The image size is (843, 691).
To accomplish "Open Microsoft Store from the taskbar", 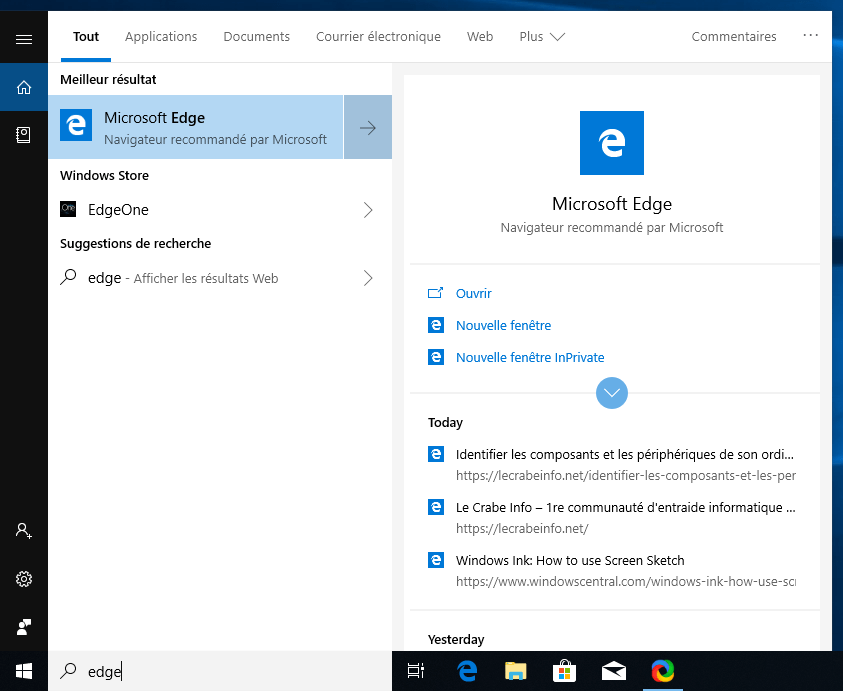I will 564,671.
